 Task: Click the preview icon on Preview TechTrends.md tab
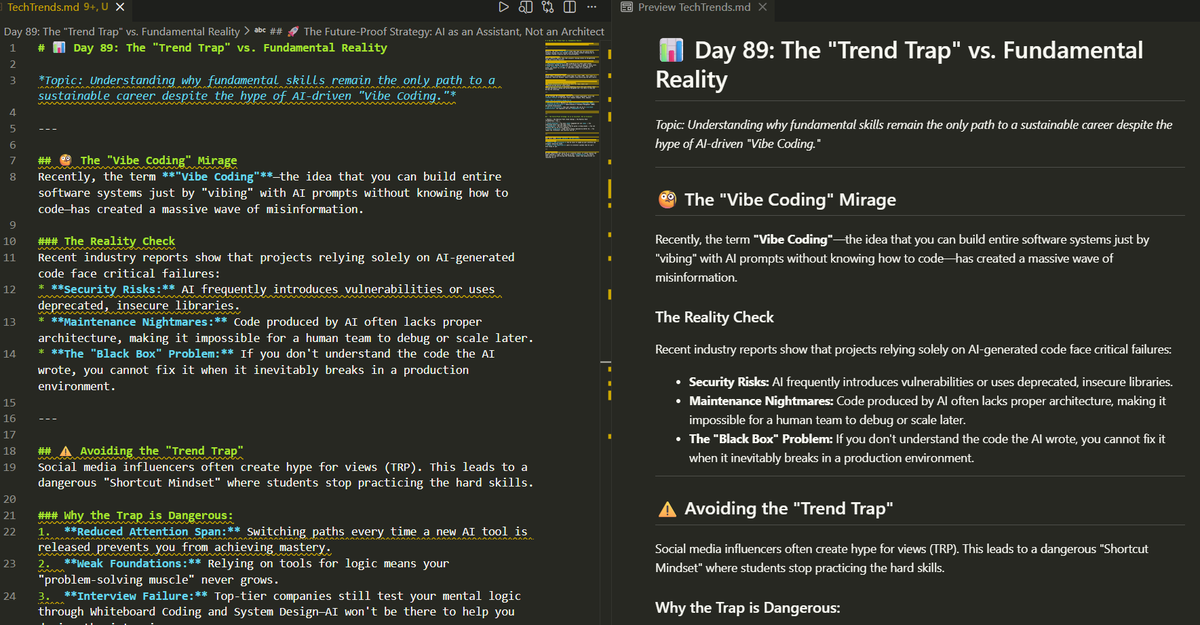pyautogui.click(x=627, y=7)
